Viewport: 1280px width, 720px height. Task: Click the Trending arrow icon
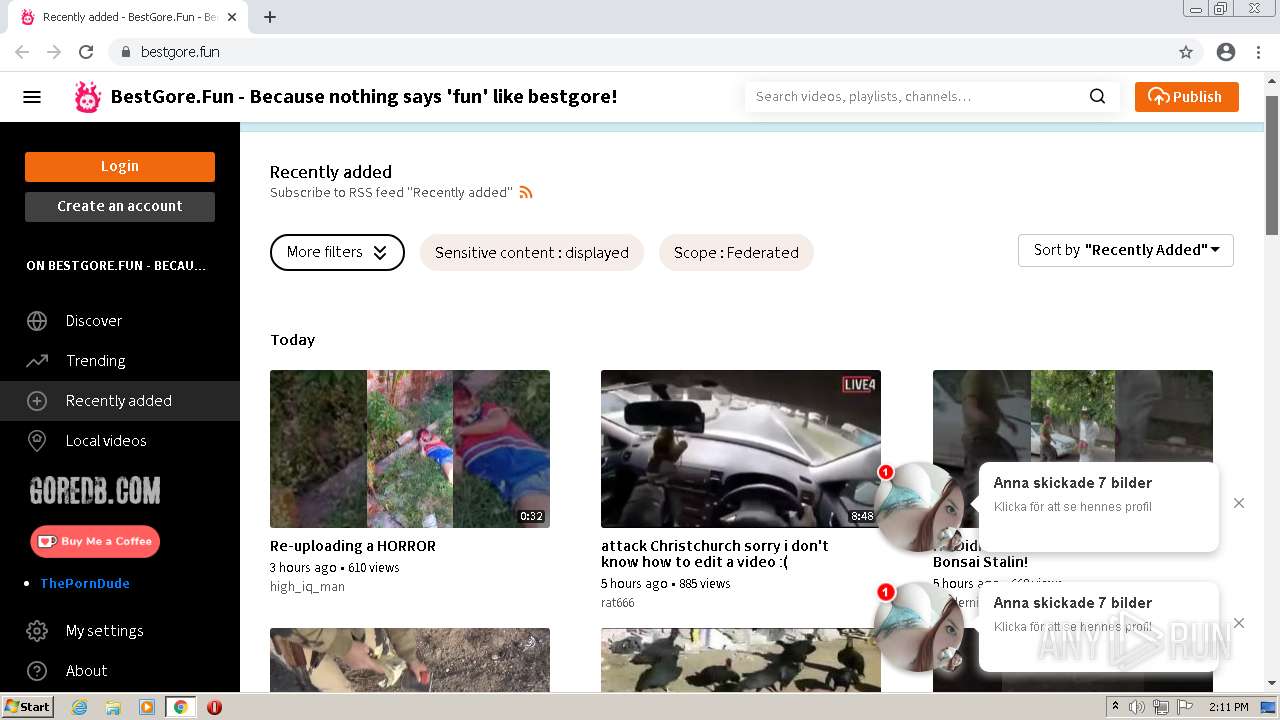coord(37,361)
